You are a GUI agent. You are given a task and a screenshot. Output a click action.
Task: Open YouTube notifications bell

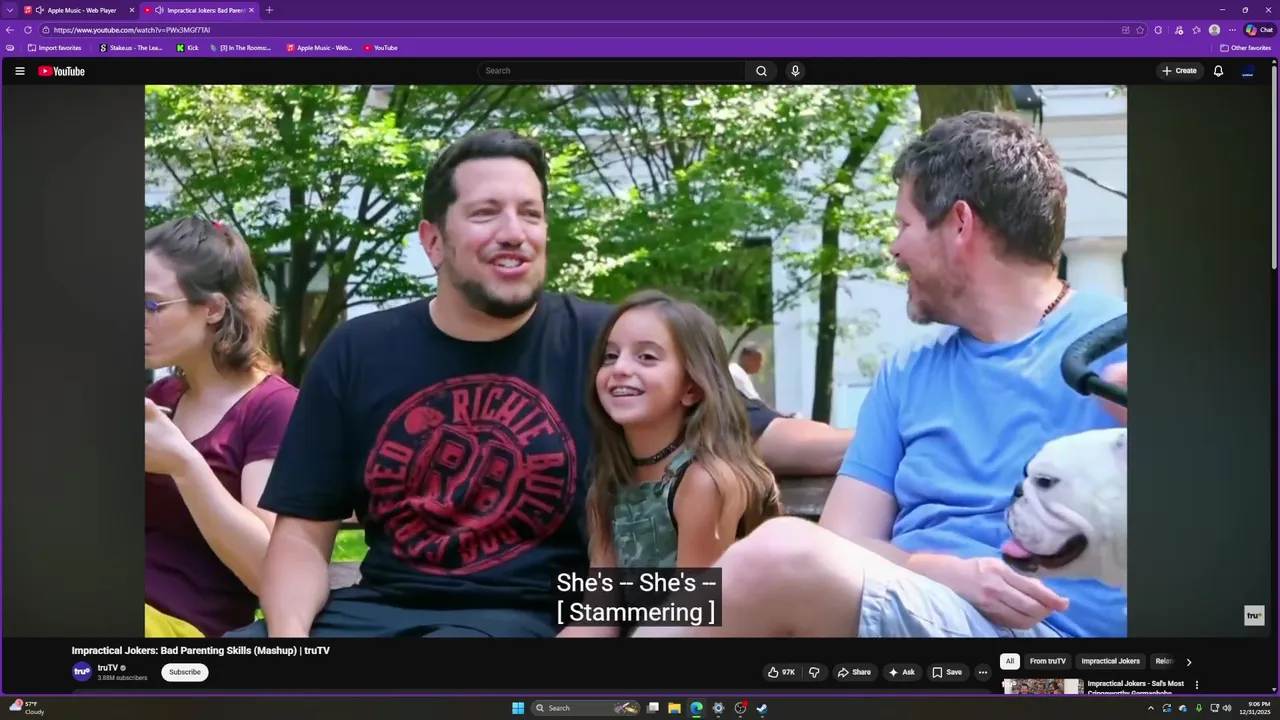pos(1218,71)
